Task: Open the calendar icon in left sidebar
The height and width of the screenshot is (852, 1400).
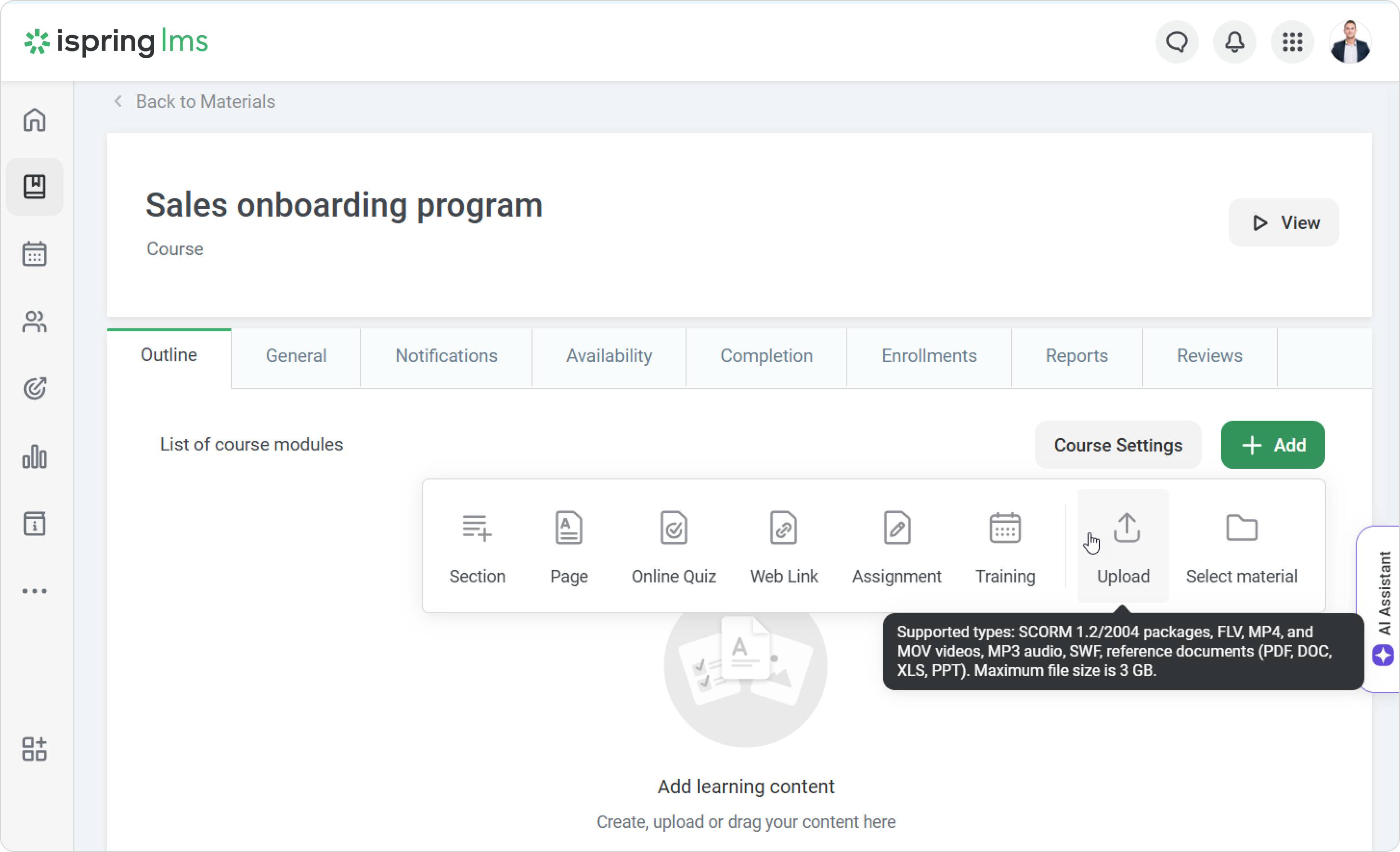Action: (35, 254)
